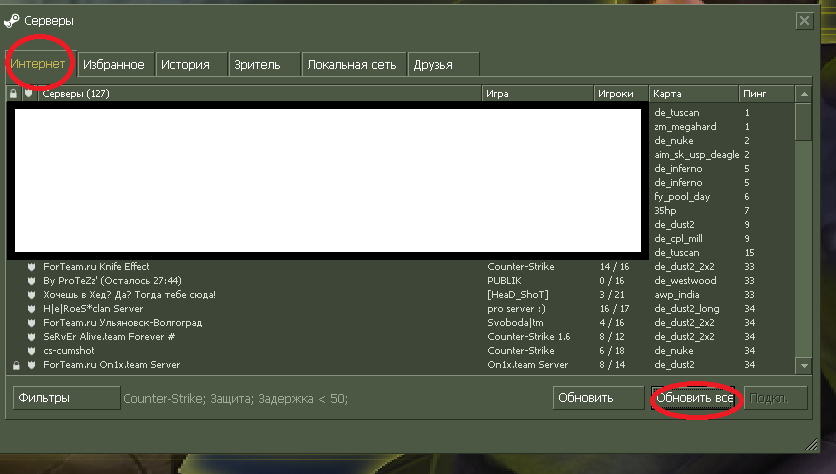Click shield icon of H|e|RoeS*clan Server
836x474 pixels.
tap(31, 309)
